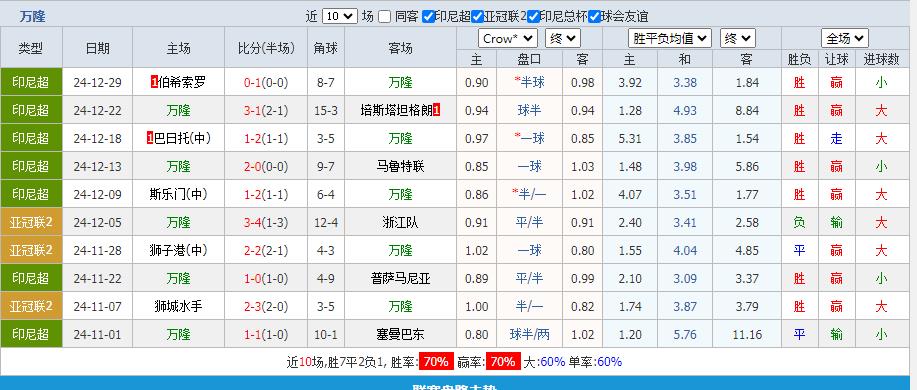Click the 盘口 column header
This screenshot has width=917, height=390.
tap(529, 59)
